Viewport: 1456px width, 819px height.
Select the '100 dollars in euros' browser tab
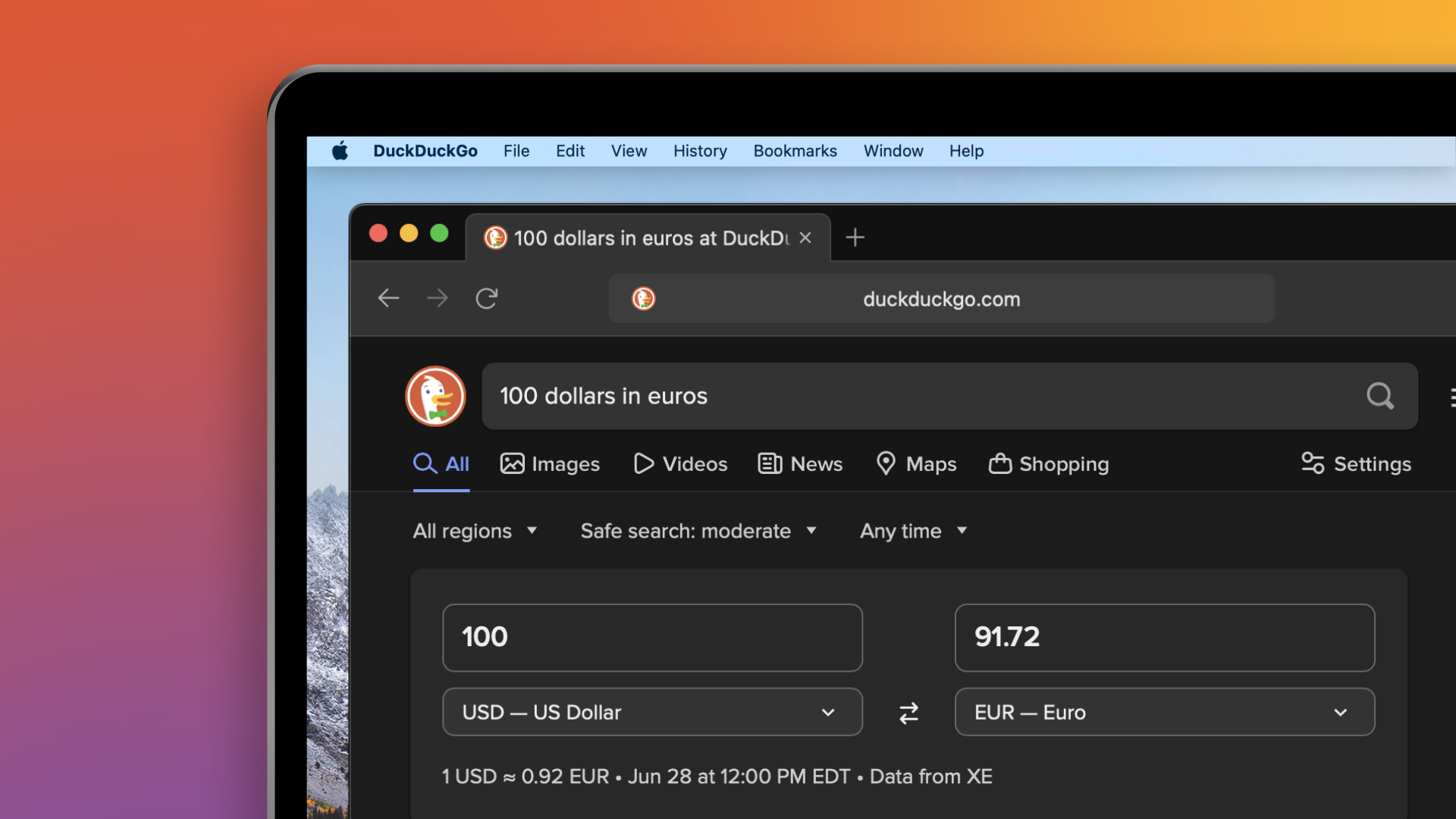[x=648, y=238]
